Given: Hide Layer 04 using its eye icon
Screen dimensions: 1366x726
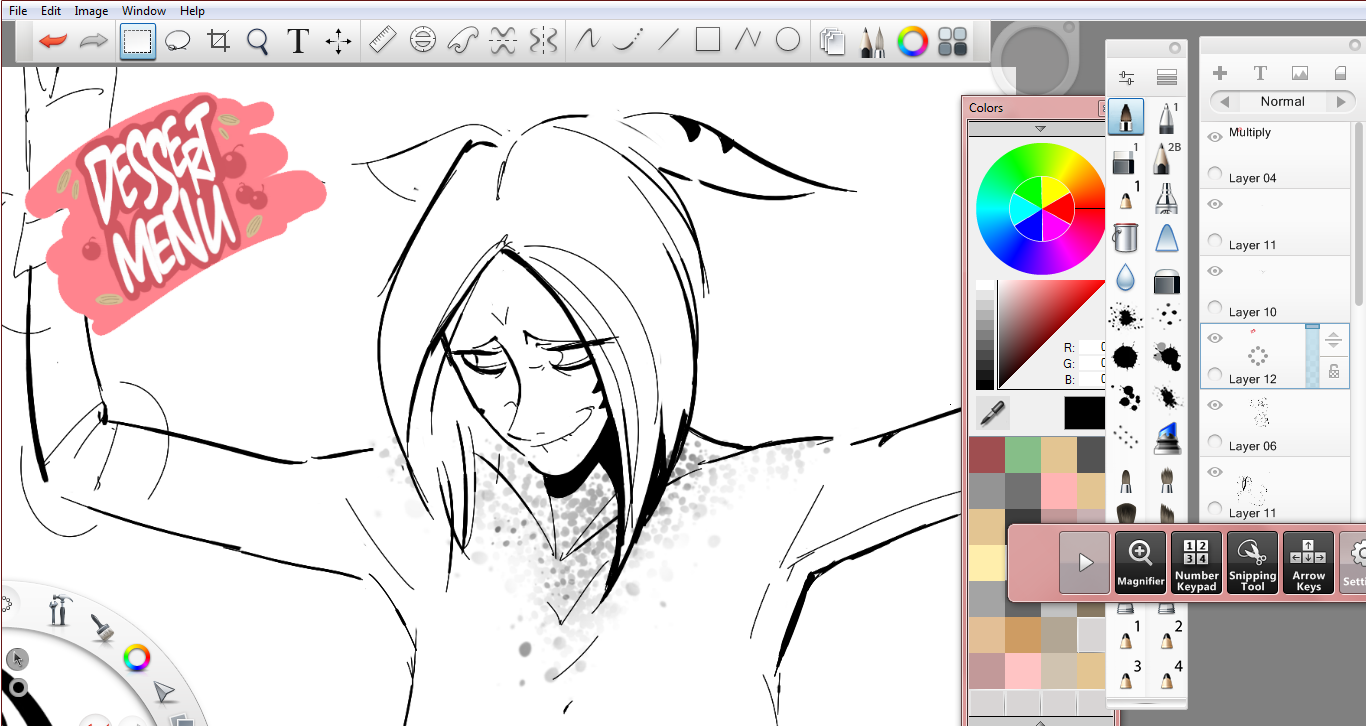Looking at the screenshot, I should 1215,137.
